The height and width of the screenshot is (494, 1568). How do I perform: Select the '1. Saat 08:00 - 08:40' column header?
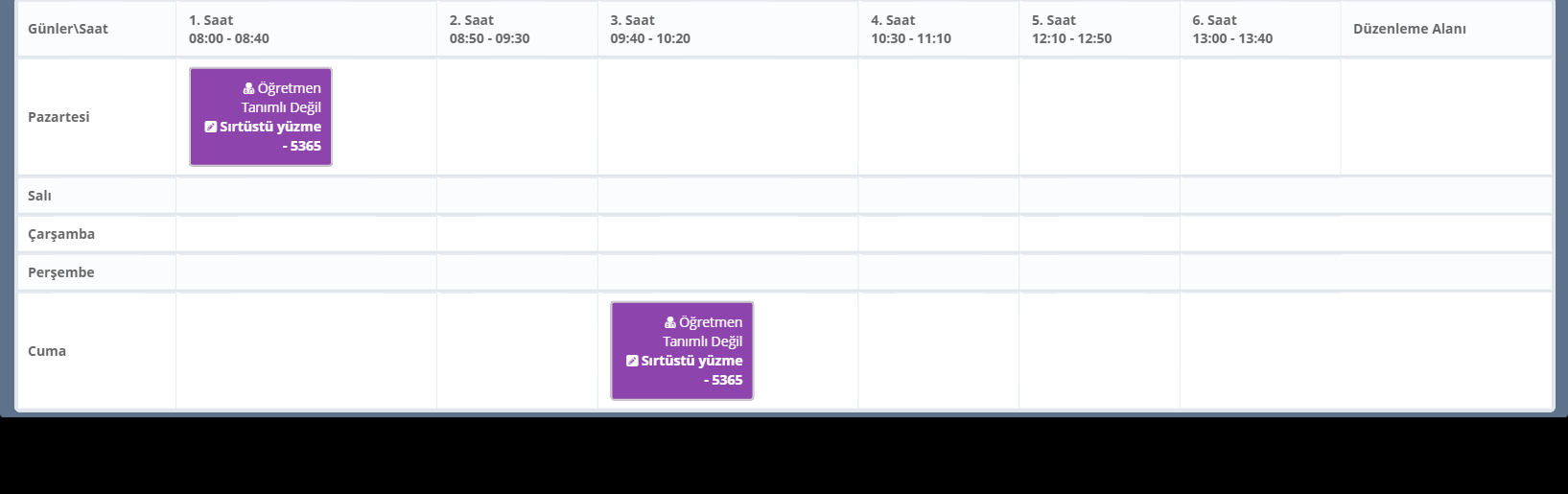(229, 29)
